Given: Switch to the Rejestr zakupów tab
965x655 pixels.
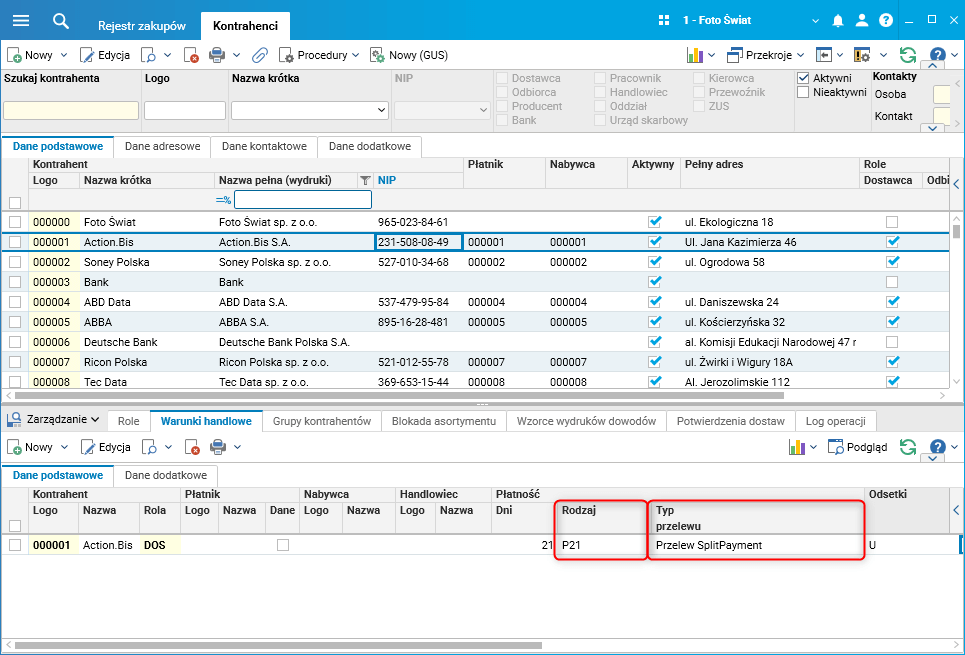Looking at the screenshot, I should tap(142, 26).
